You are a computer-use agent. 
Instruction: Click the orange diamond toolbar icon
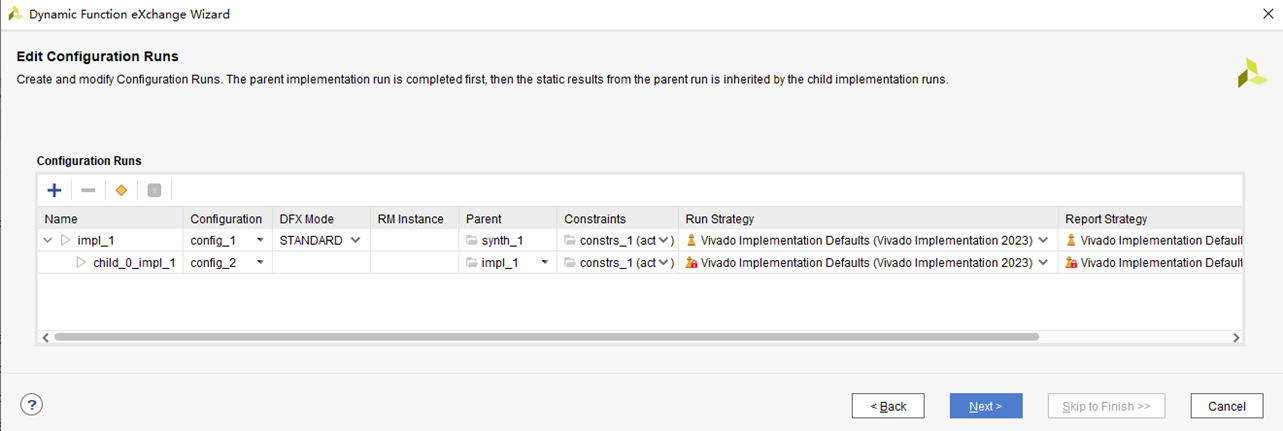121,190
